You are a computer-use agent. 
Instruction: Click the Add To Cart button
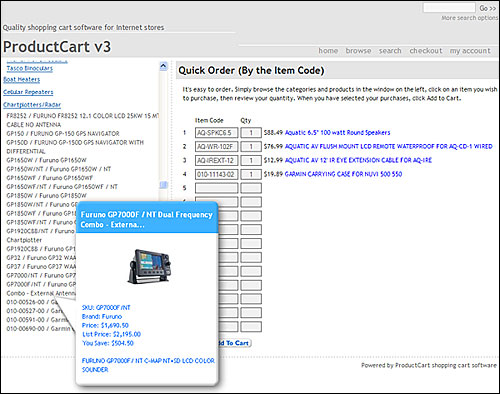[235, 343]
